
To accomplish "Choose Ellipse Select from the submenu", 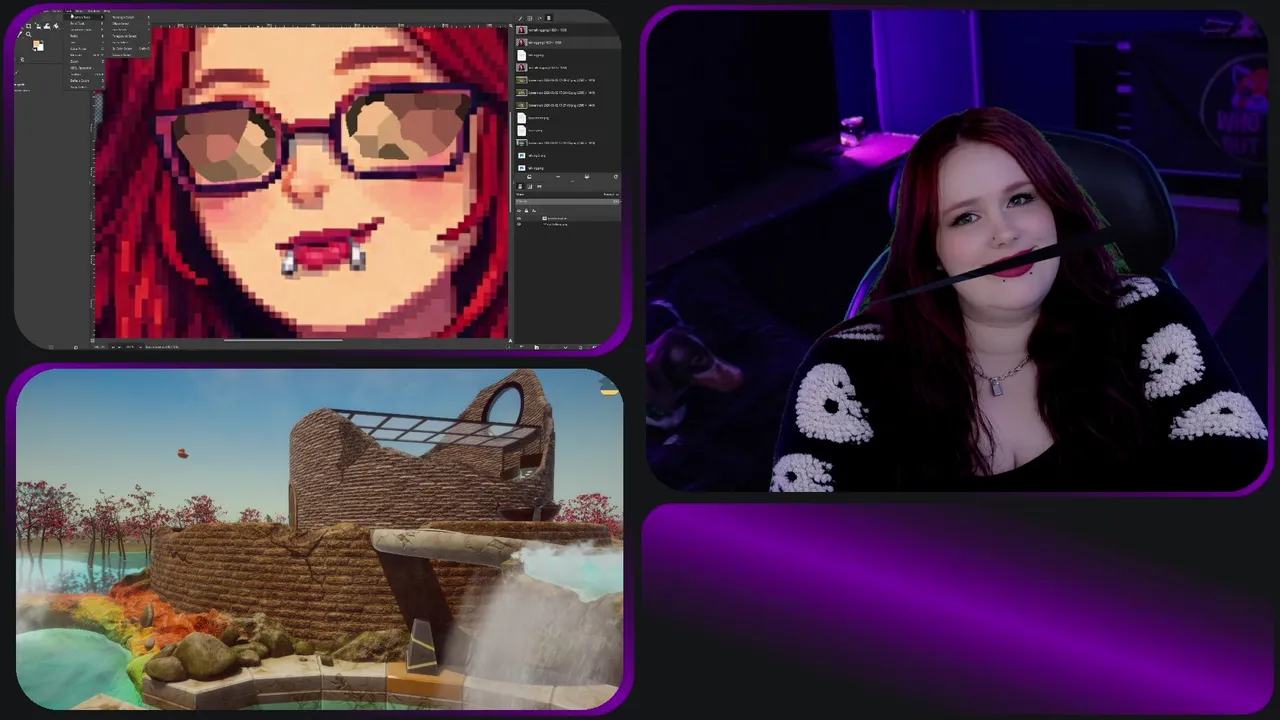I will click(x=130, y=23).
